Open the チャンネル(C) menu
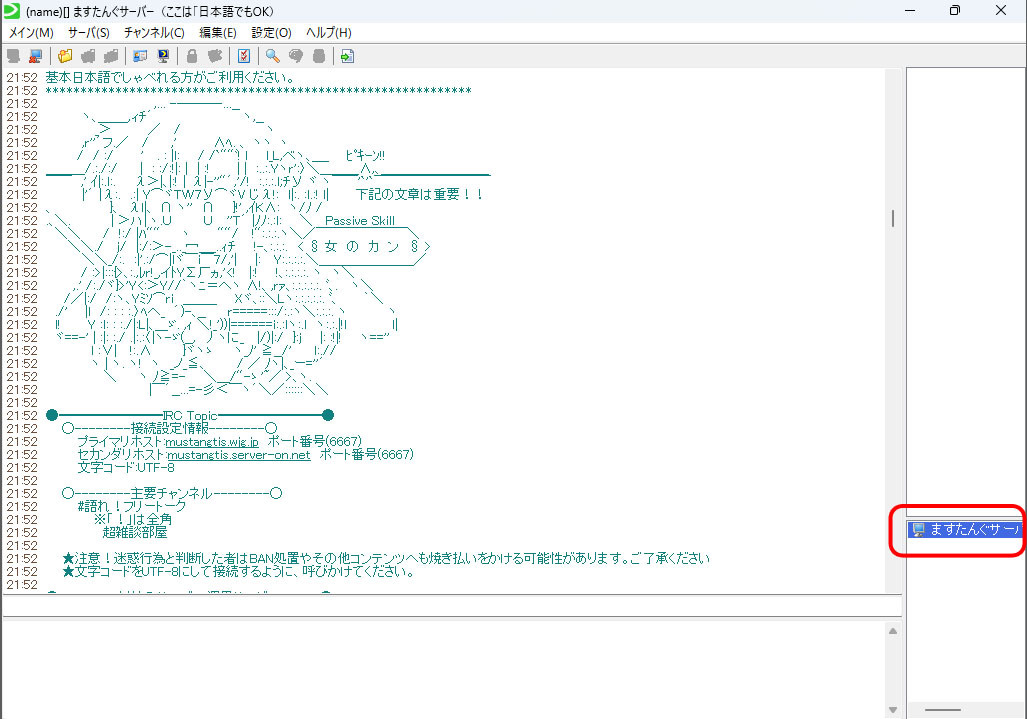 click(x=154, y=32)
